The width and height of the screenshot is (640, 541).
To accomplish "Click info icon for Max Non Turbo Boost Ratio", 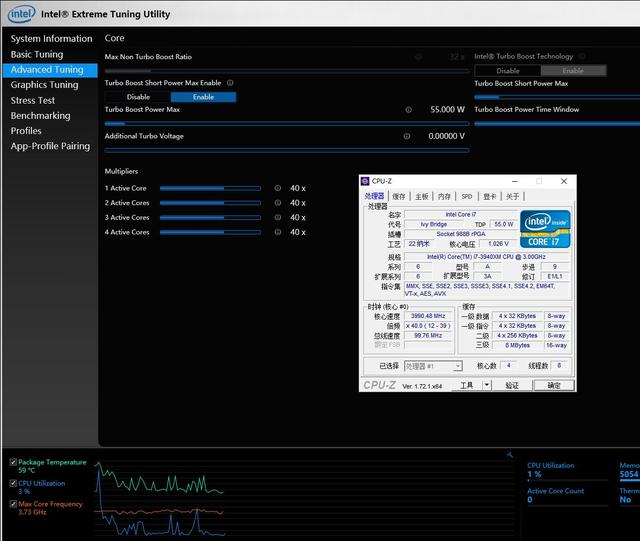I will [x=418, y=57].
